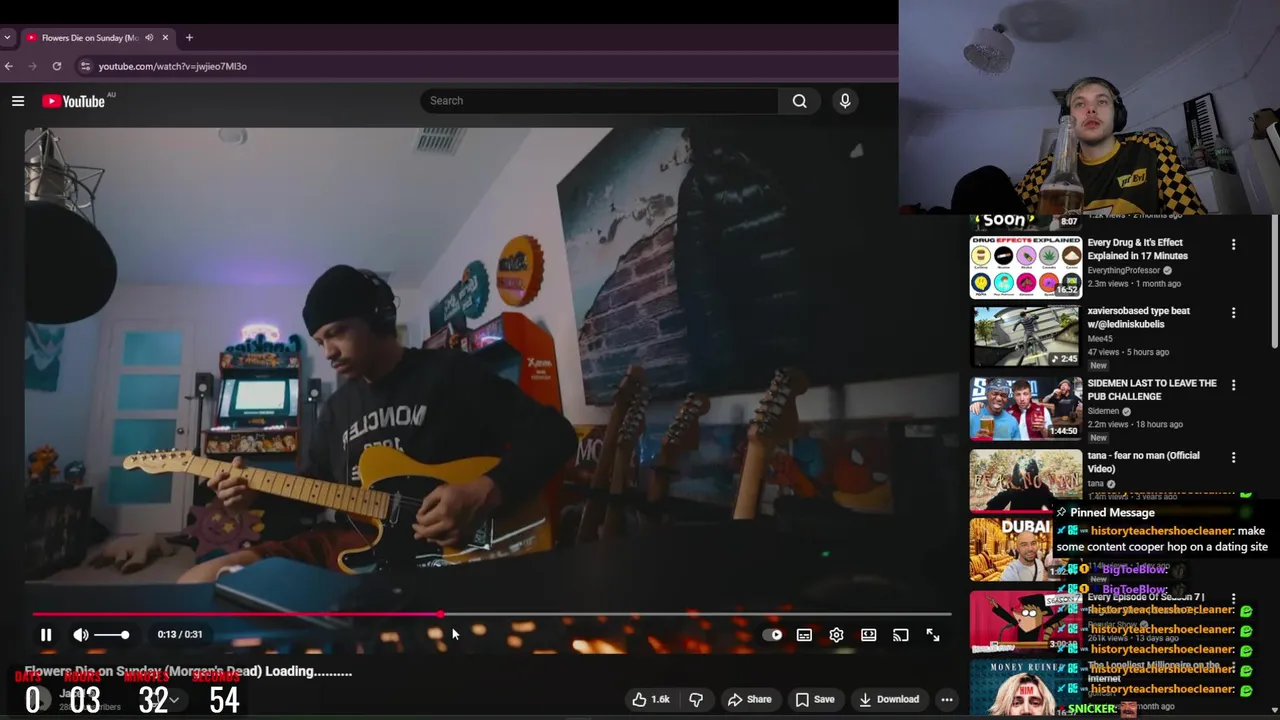1280x720 pixels.
Task: Open site information icon in address bar
Action: (x=85, y=66)
